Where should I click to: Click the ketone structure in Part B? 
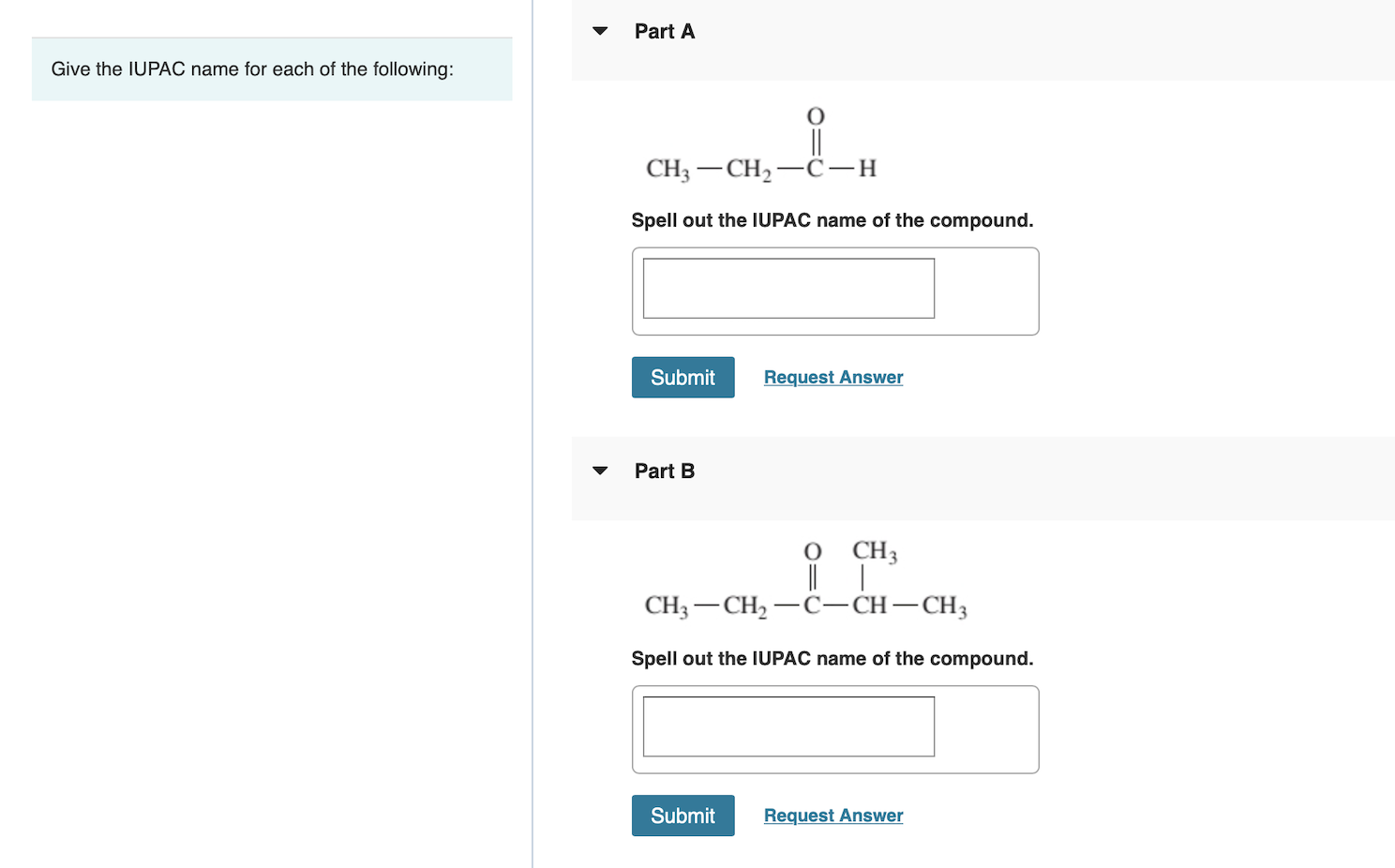point(804,581)
